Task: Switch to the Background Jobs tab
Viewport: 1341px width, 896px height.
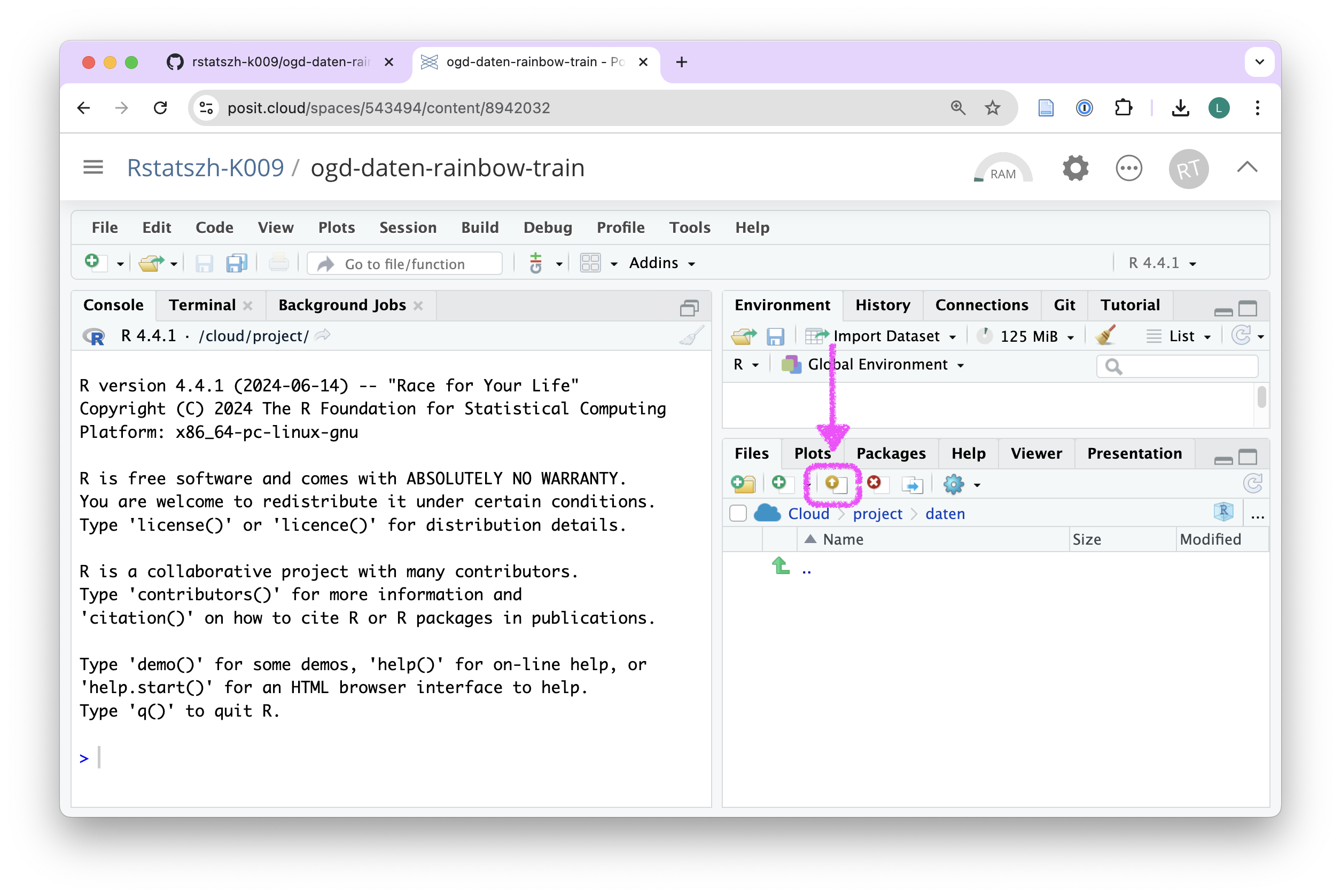Action: pos(342,304)
